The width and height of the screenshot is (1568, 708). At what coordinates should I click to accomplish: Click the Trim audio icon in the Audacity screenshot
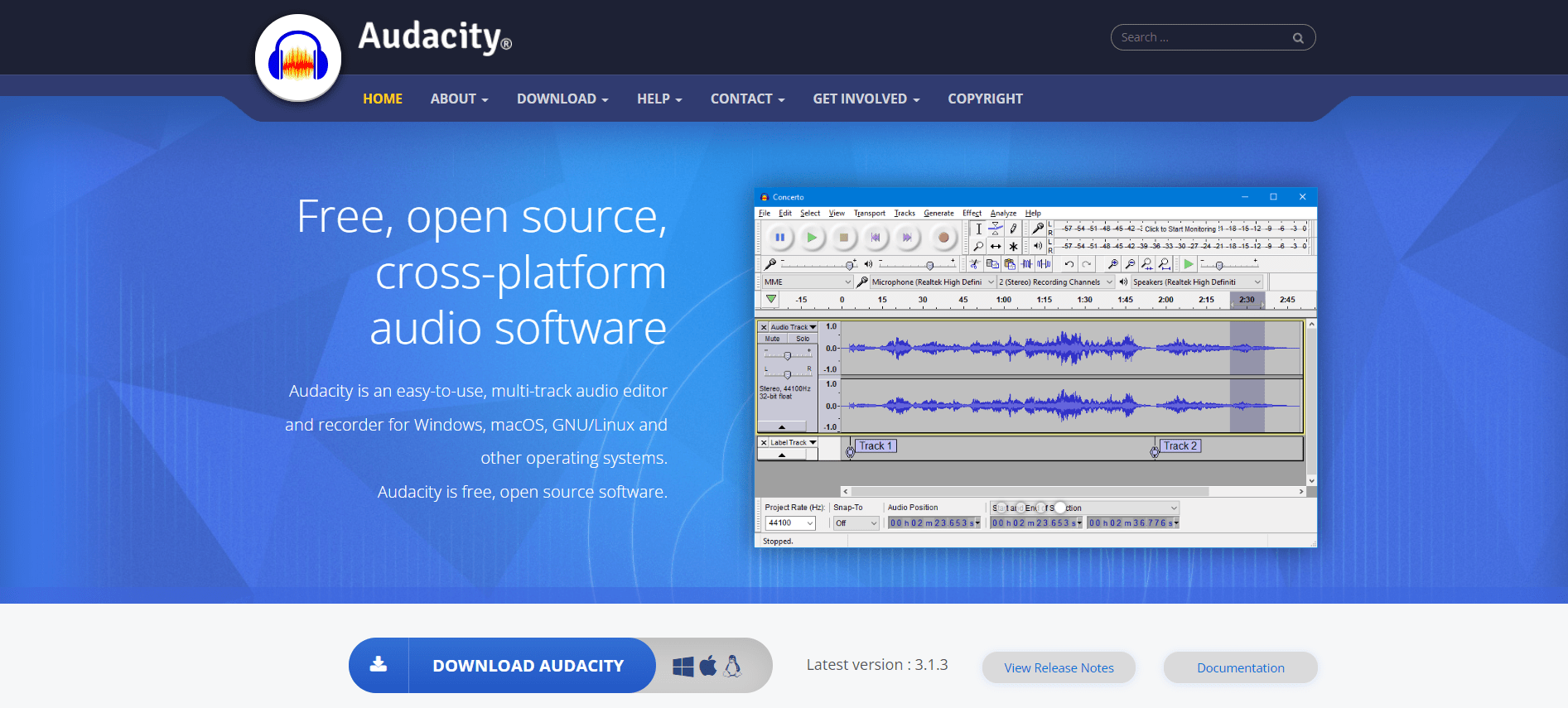[x=1027, y=264]
